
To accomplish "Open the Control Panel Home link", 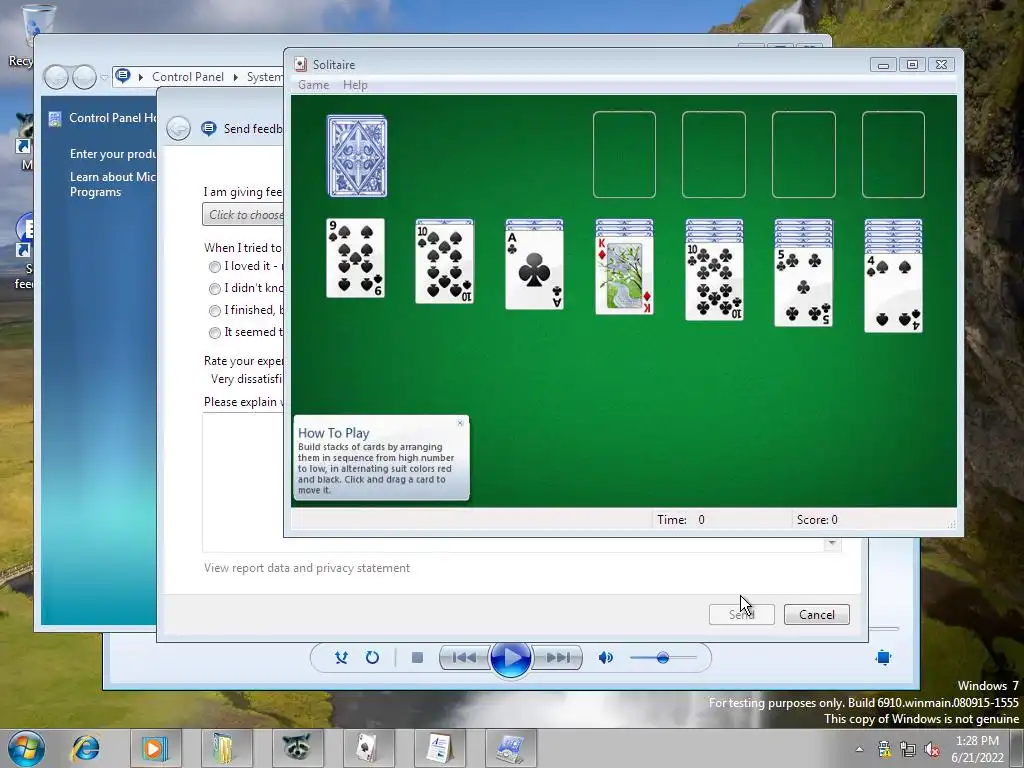I will click(x=112, y=118).
